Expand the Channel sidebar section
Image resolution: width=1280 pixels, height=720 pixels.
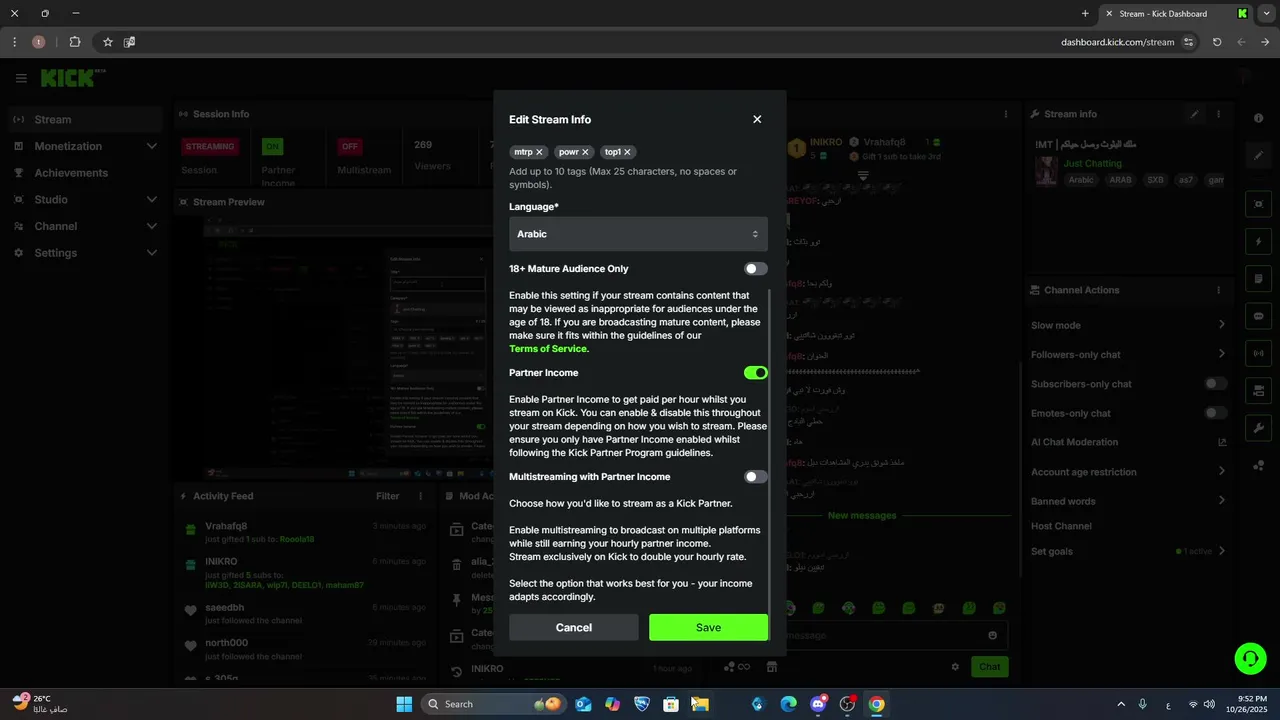pos(86,226)
